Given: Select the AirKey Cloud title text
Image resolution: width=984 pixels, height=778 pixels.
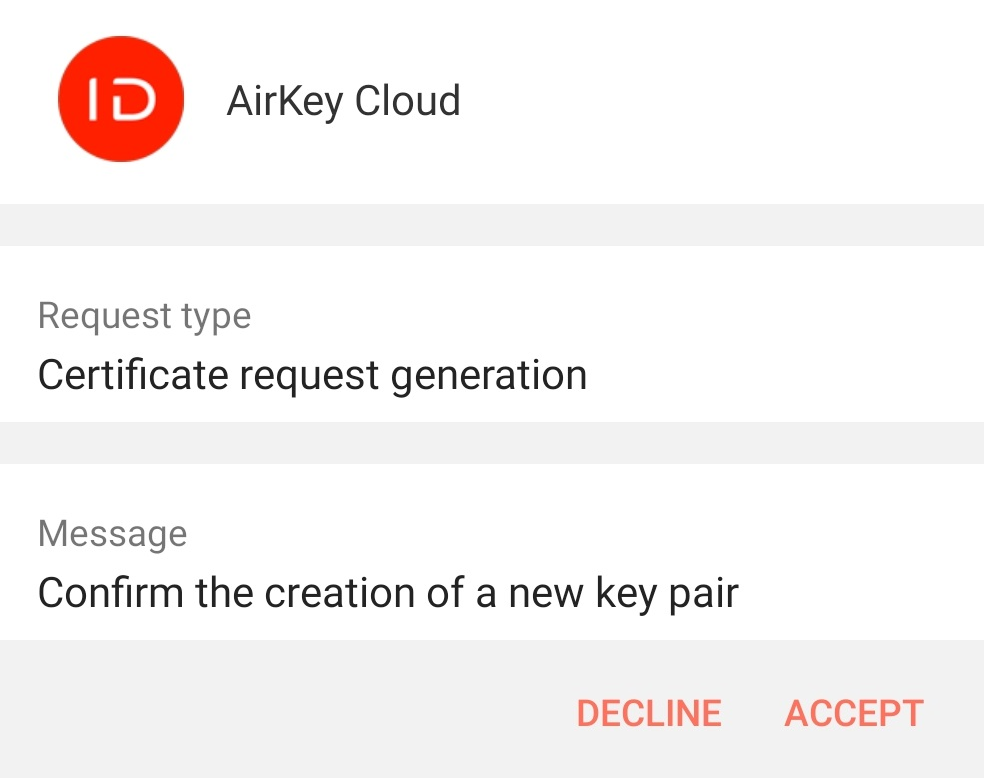Looking at the screenshot, I should 343,101.
